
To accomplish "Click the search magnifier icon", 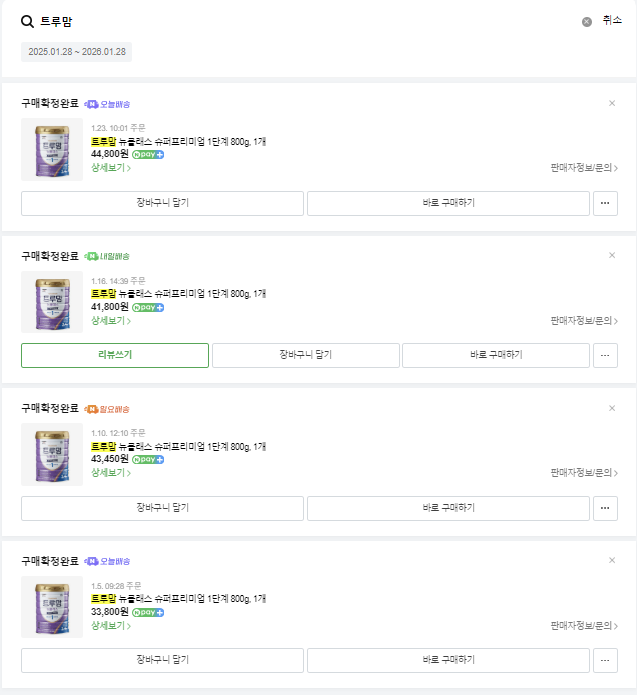I will point(28,21).
